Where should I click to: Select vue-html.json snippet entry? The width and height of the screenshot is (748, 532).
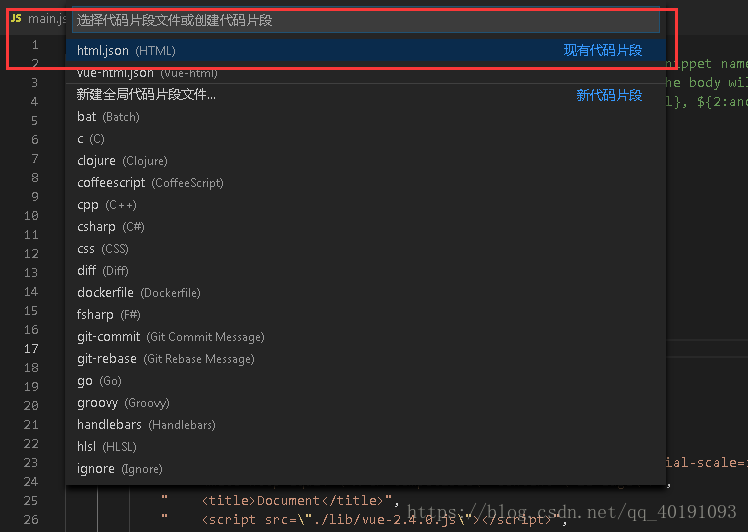pyautogui.click(x=365, y=73)
